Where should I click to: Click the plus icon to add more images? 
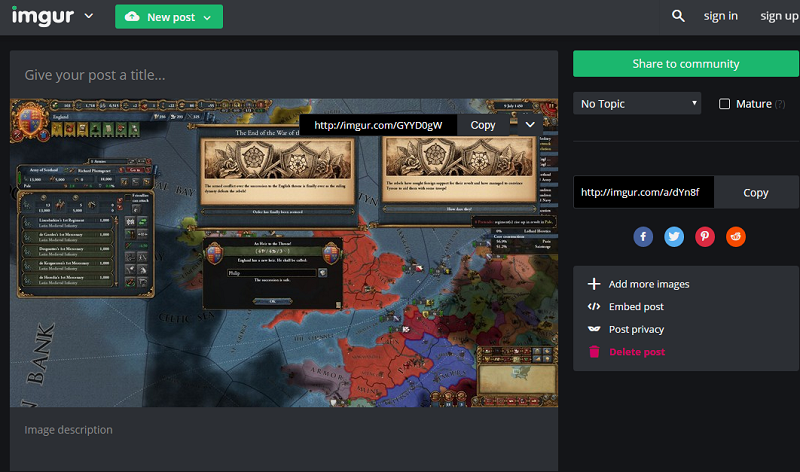(x=594, y=284)
